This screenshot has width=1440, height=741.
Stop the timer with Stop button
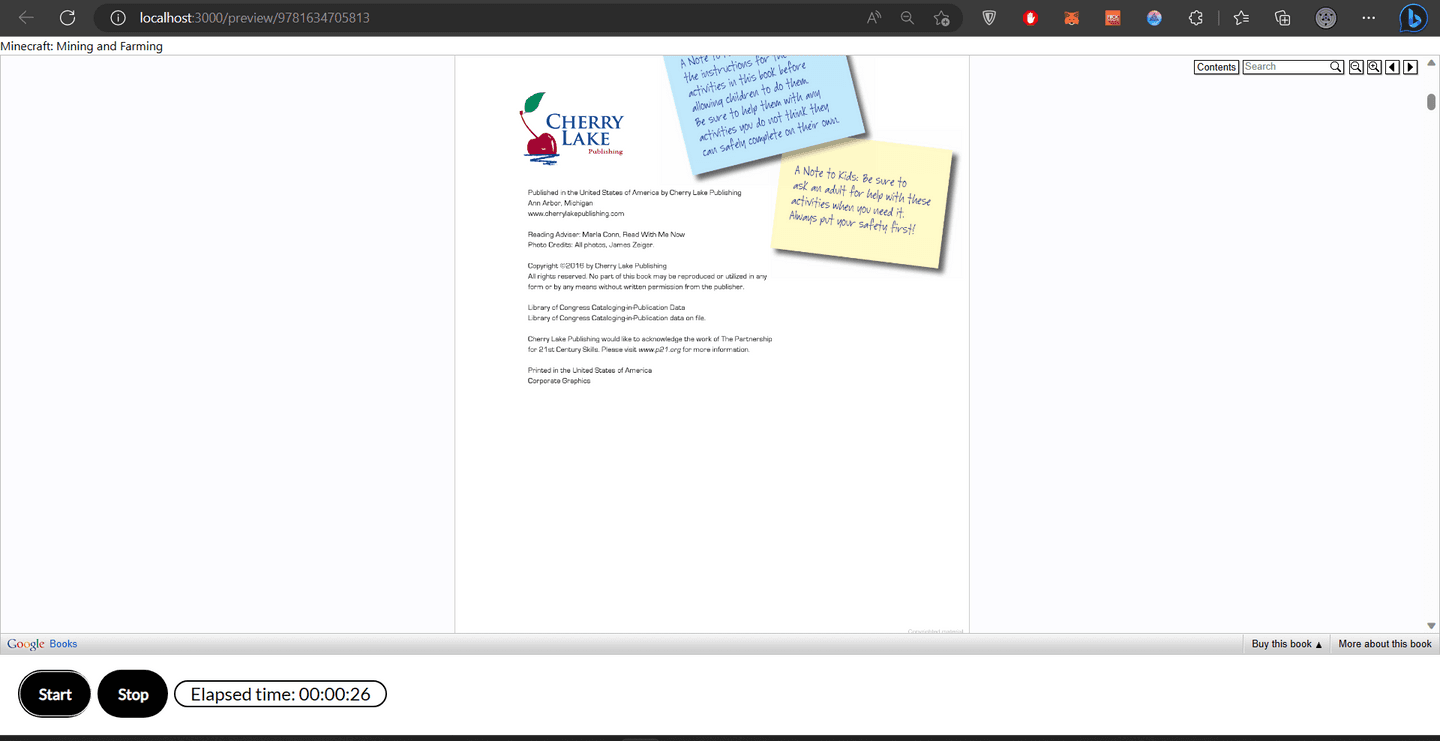(133, 694)
